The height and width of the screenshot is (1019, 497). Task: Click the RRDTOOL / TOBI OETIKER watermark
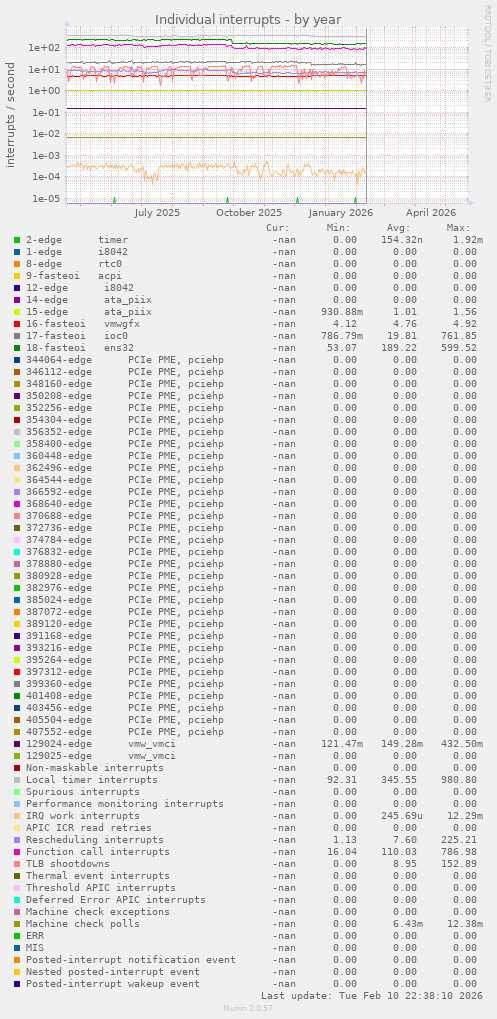pos(487,53)
